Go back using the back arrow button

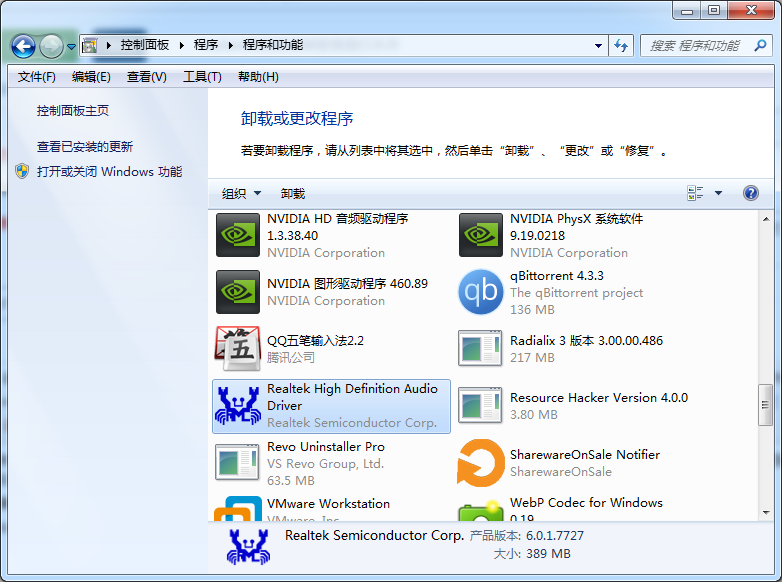tap(24, 46)
